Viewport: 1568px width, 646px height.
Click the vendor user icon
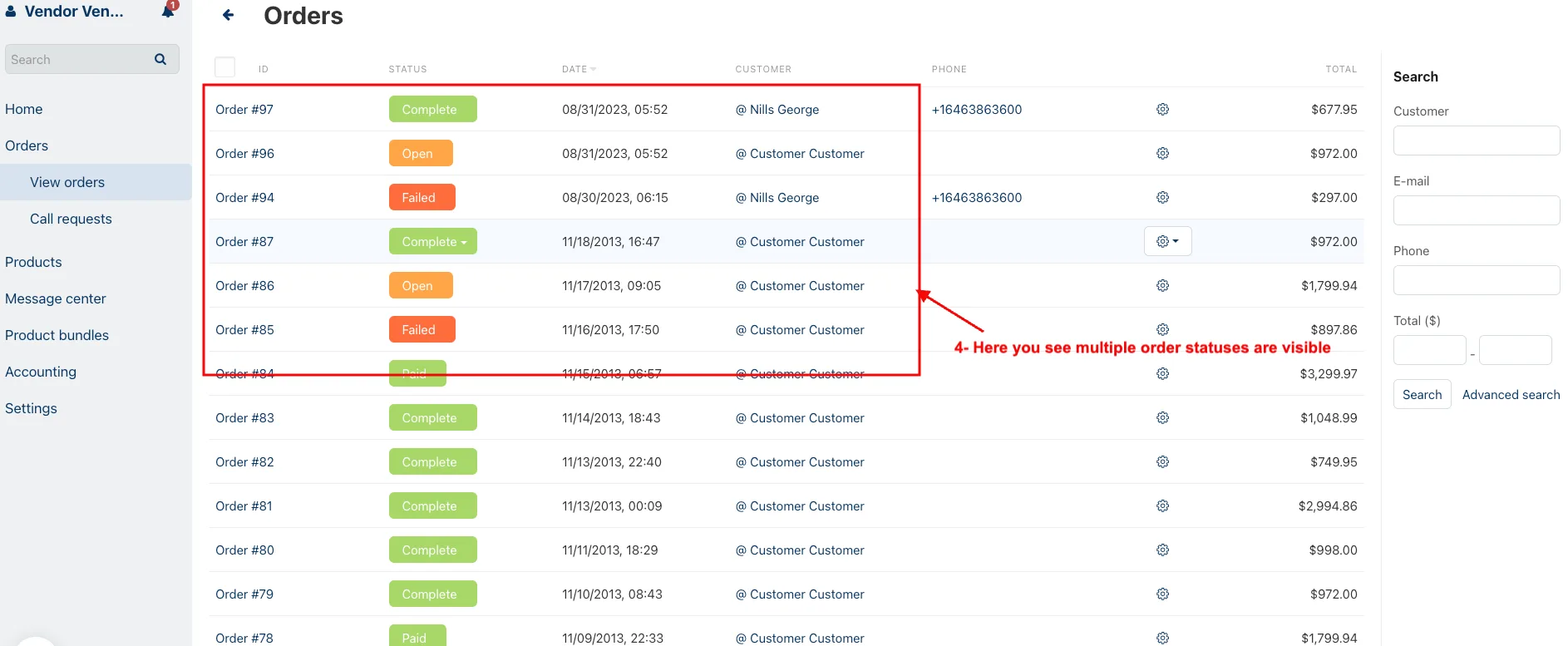11,12
